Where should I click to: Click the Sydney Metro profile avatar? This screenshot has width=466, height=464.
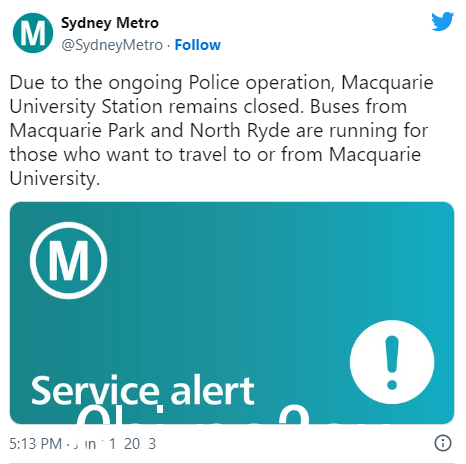point(33,33)
